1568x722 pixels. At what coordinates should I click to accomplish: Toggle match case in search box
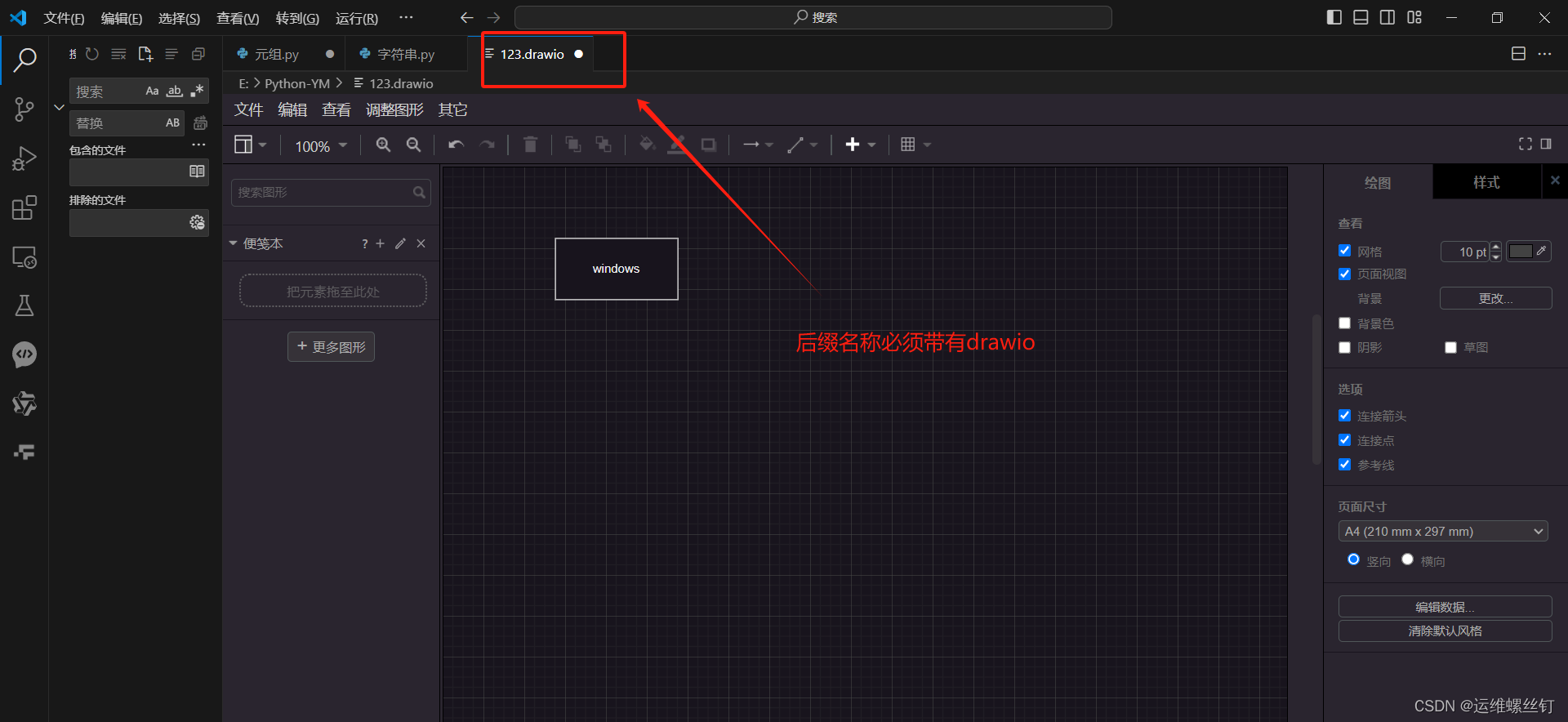[152, 91]
